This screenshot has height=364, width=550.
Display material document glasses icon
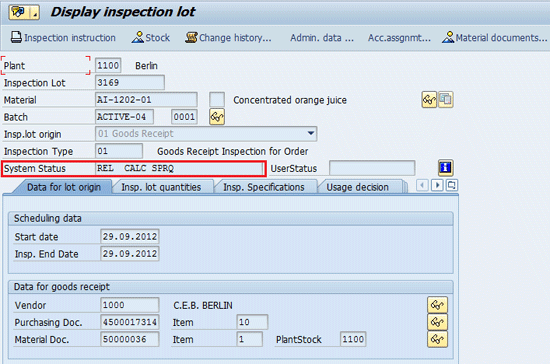437,339
